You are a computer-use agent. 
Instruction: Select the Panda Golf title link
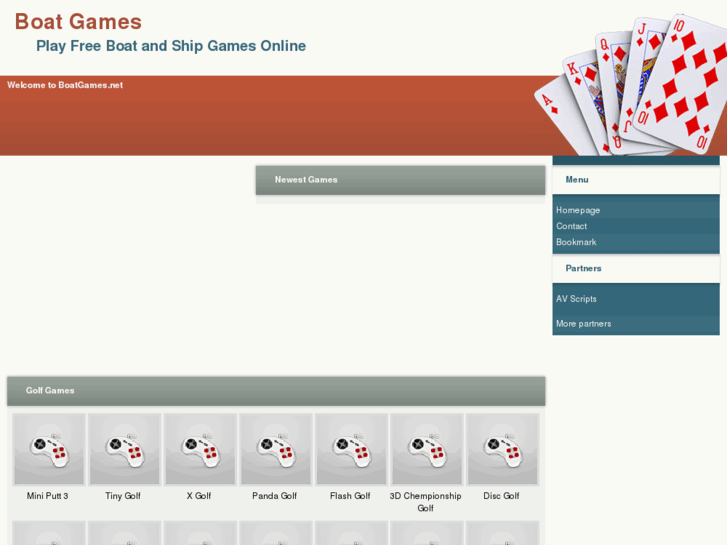pos(274,496)
